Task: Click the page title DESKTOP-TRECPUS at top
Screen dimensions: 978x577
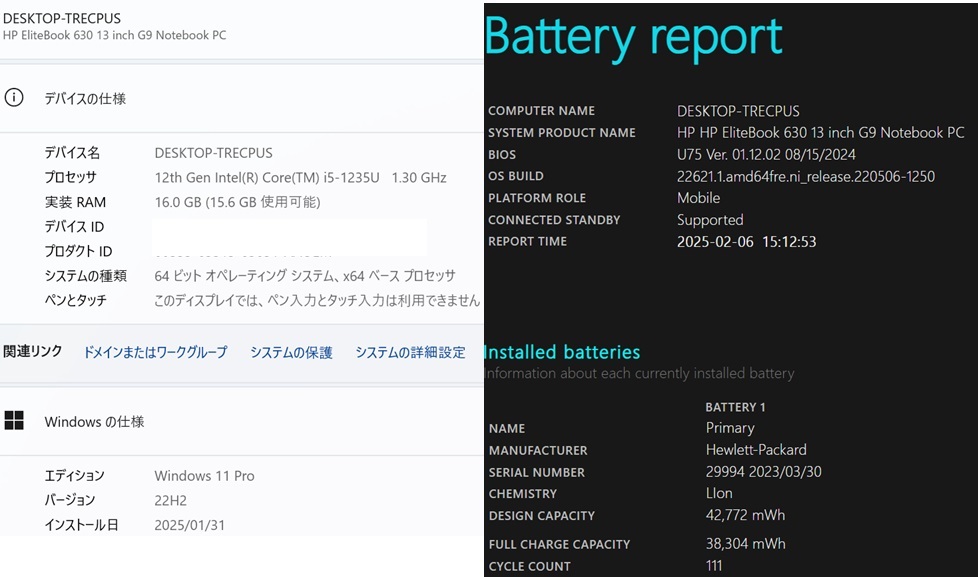Action: point(62,18)
